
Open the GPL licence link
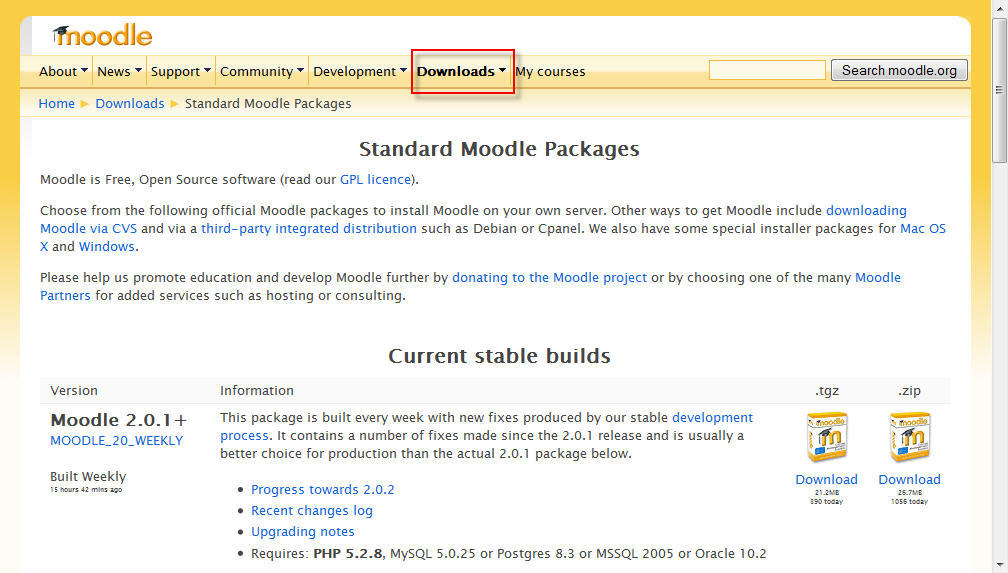click(375, 179)
